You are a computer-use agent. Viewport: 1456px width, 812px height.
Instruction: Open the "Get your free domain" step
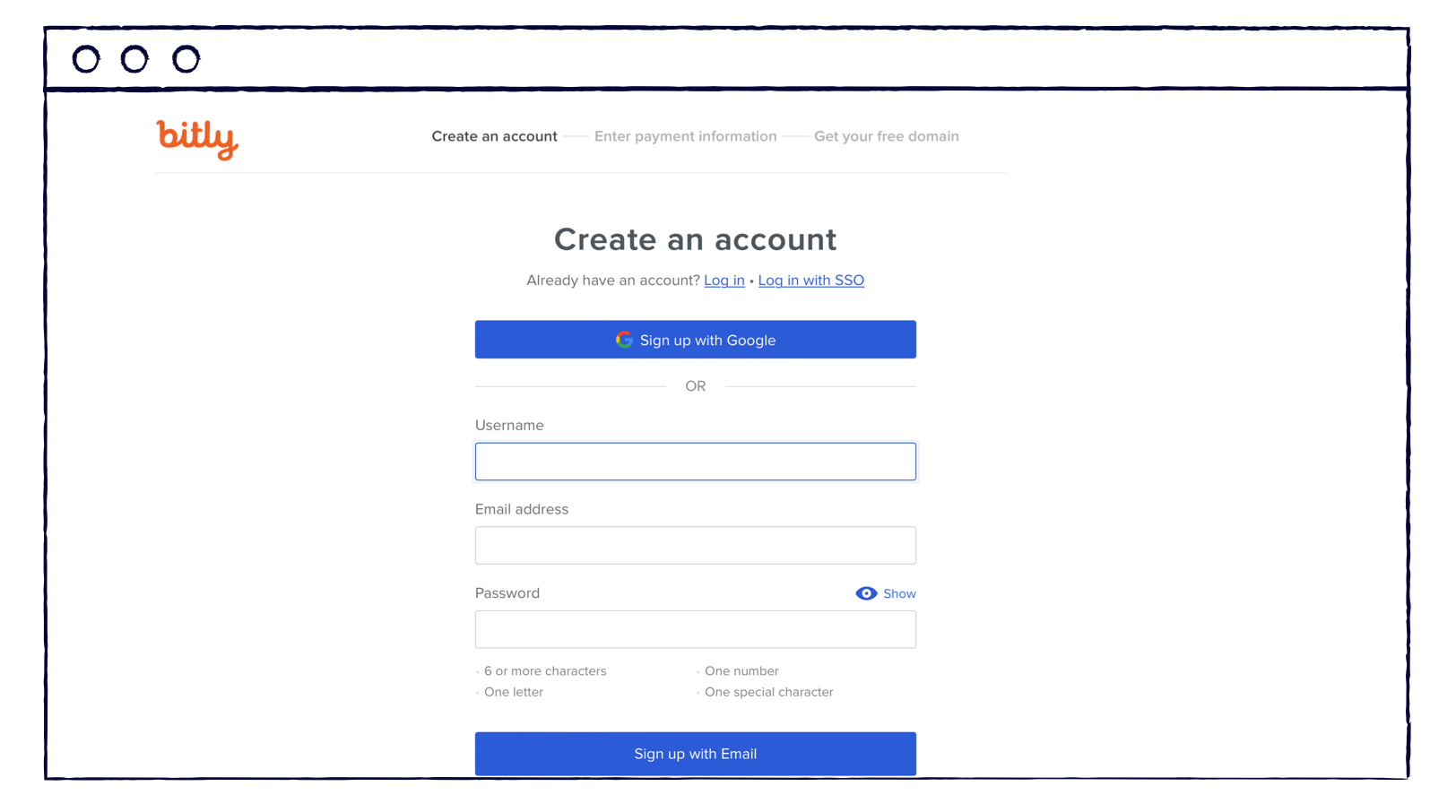tap(886, 136)
